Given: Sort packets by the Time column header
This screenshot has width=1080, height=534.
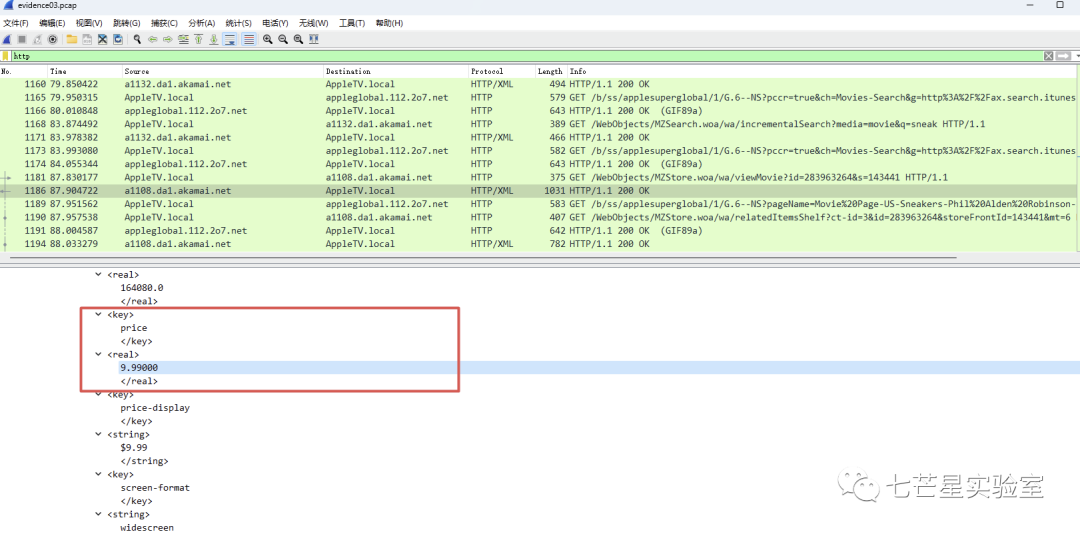Looking at the screenshot, I should coord(85,71).
